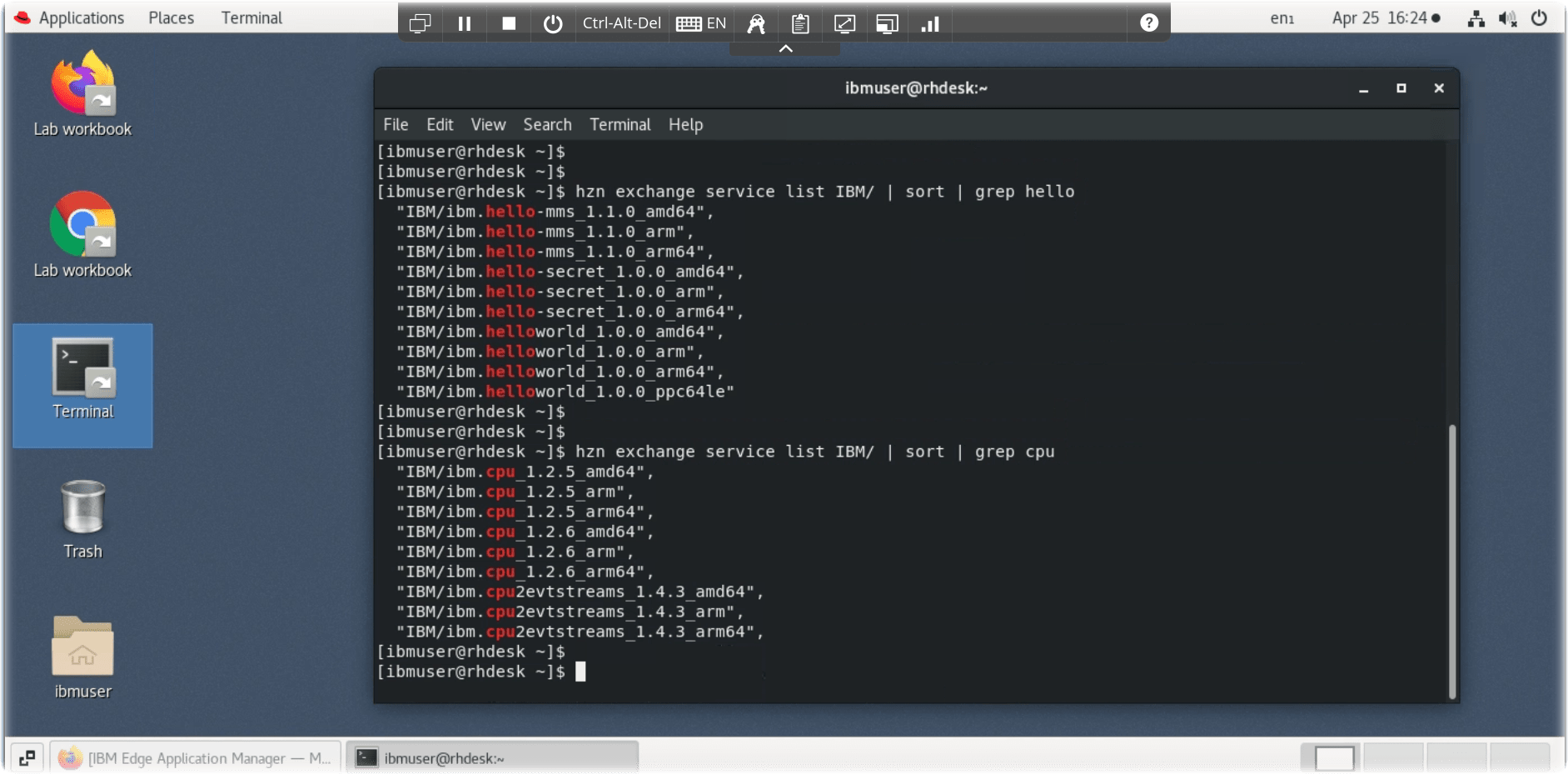The height and width of the screenshot is (774, 1568).
Task: Click the ibm.cpu2evtstreams_1.4.3_arm64 line
Action: click(x=579, y=632)
